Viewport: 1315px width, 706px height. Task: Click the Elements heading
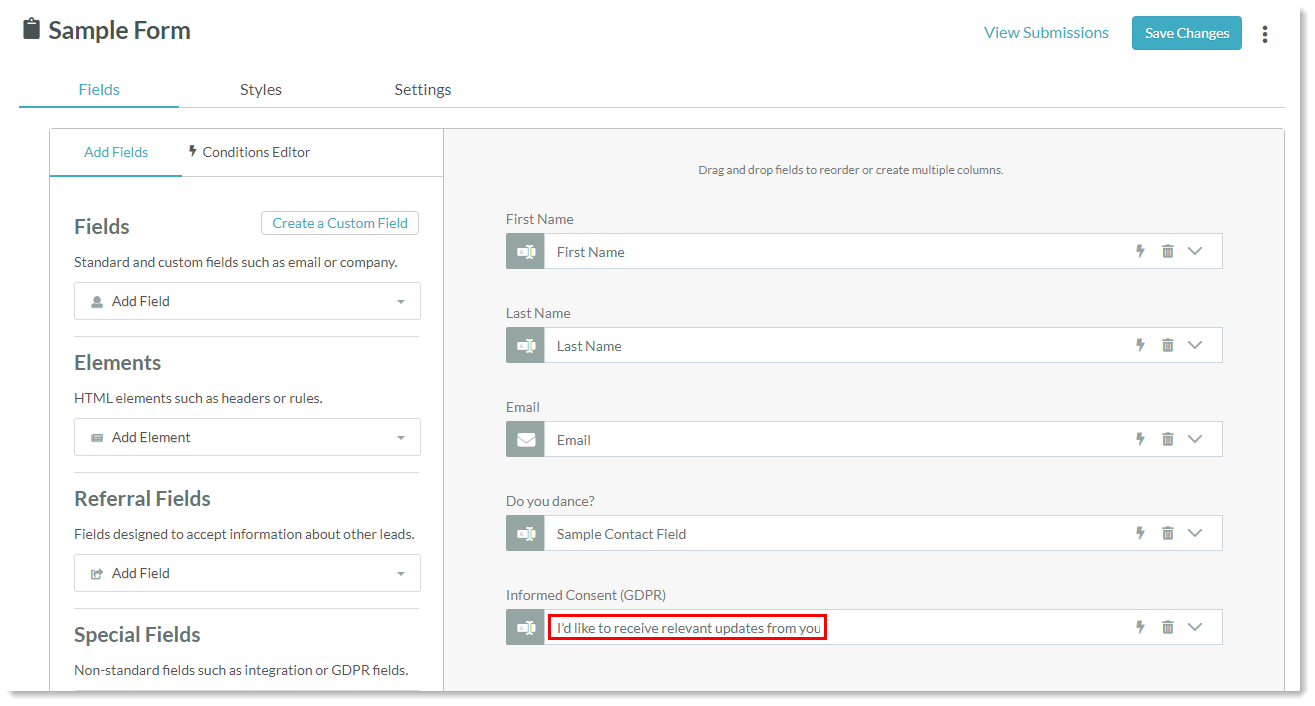(x=117, y=362)
